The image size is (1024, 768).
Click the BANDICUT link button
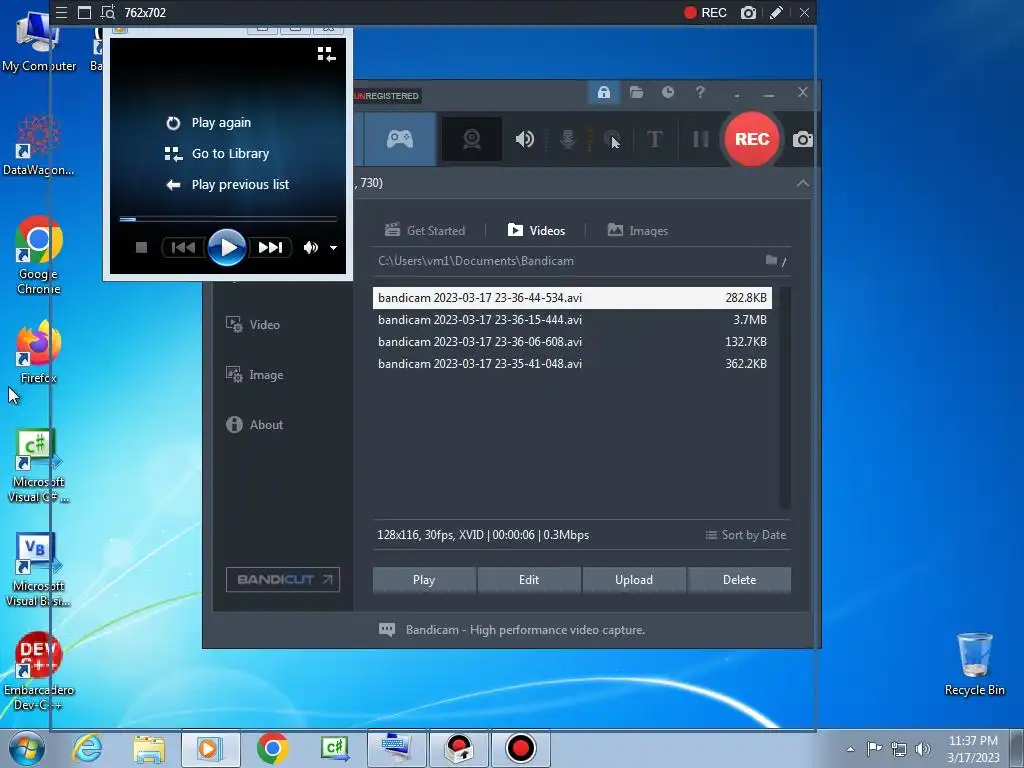[x=283, y=580]
